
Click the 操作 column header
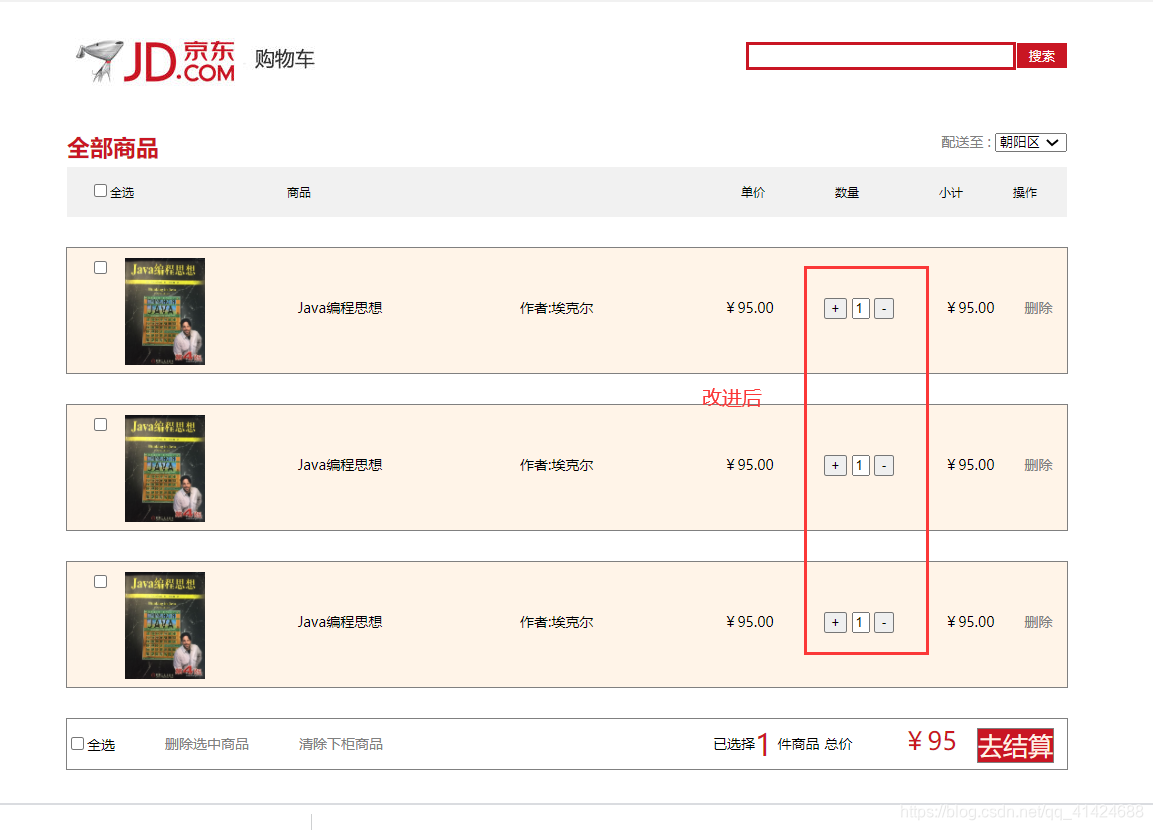tap(1024, 193)
